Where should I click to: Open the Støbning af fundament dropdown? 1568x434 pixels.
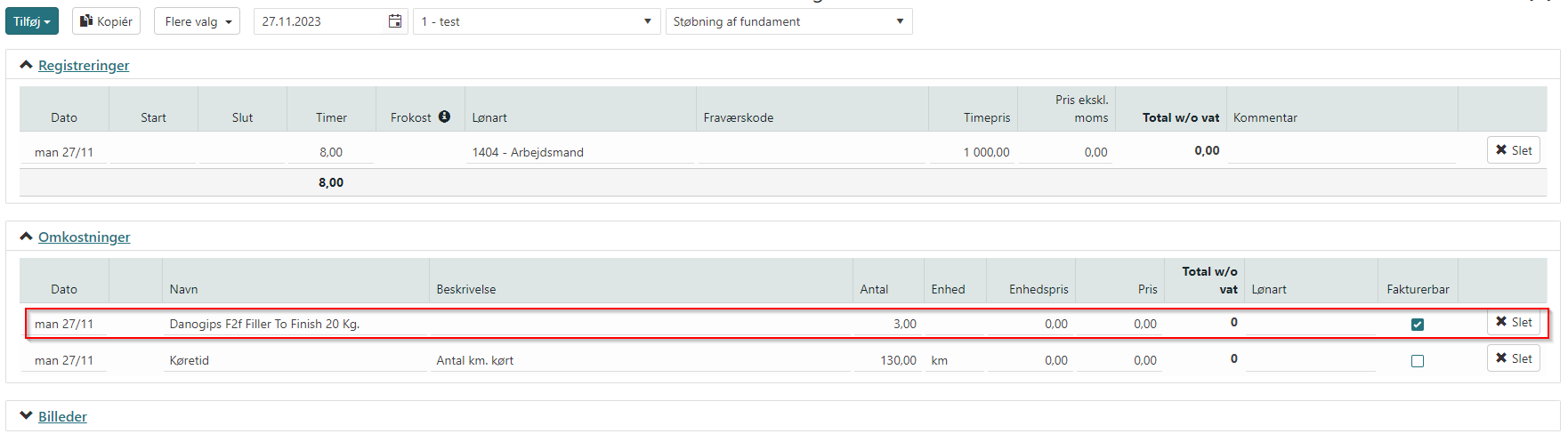point(788,21)
